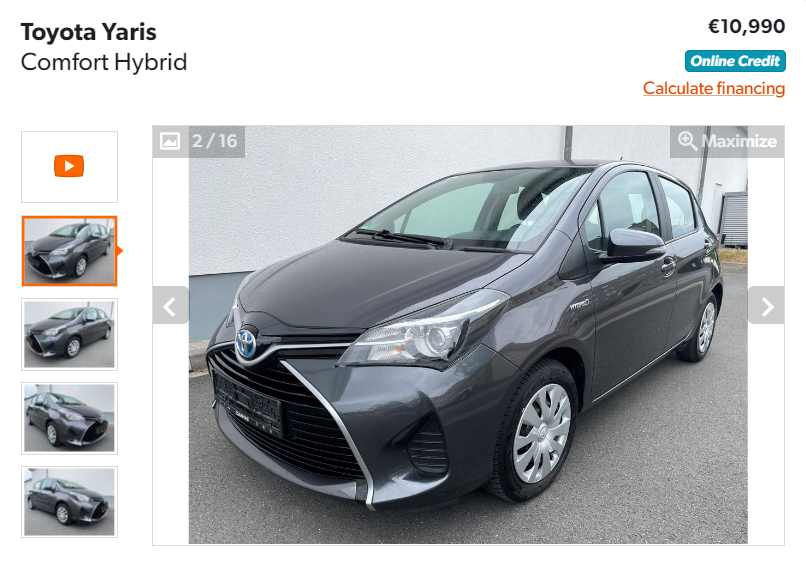Click the white video thumbnail box

tap(69, 167)
